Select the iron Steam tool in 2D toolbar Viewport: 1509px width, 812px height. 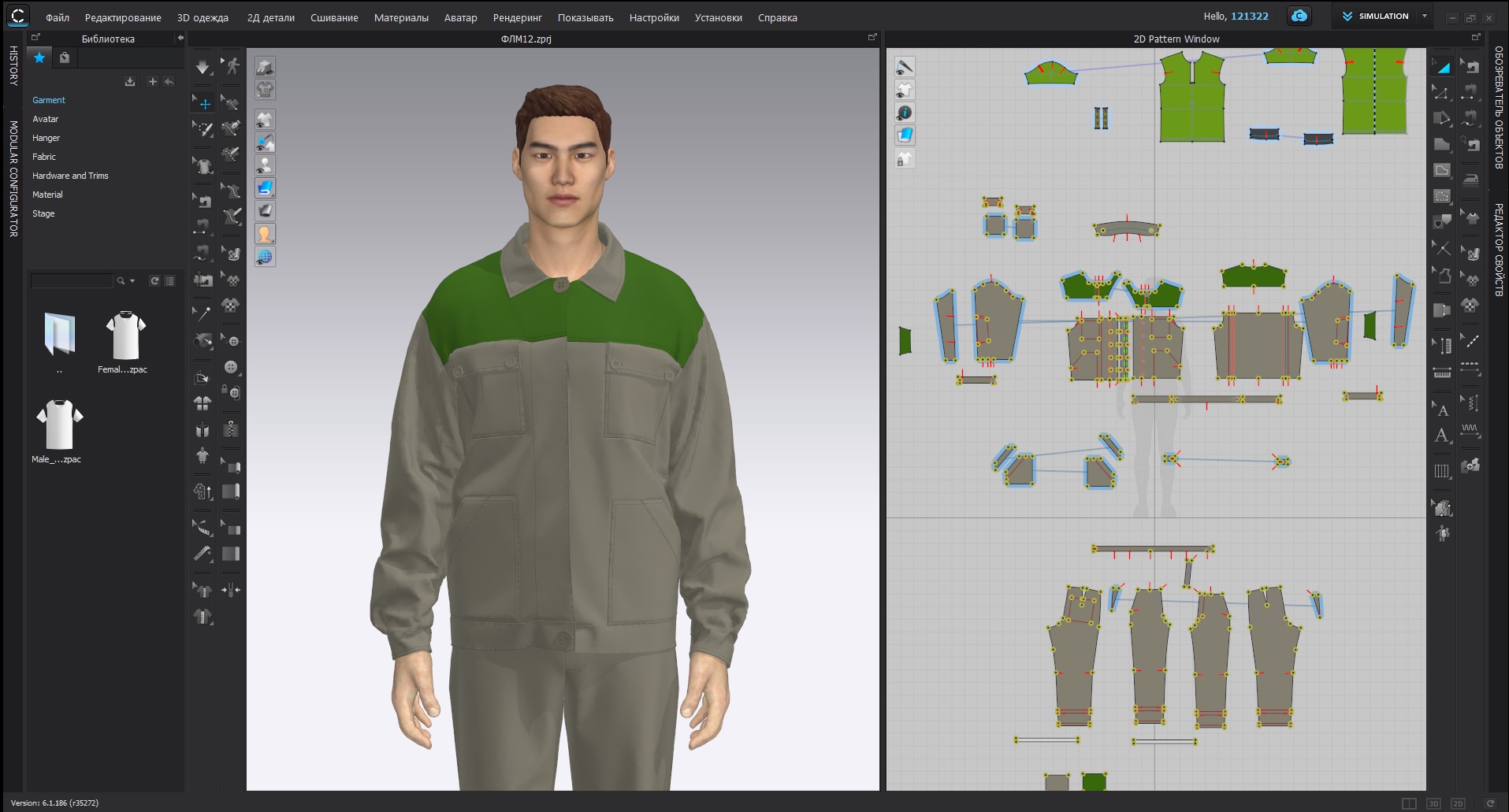pos(1470,178)
